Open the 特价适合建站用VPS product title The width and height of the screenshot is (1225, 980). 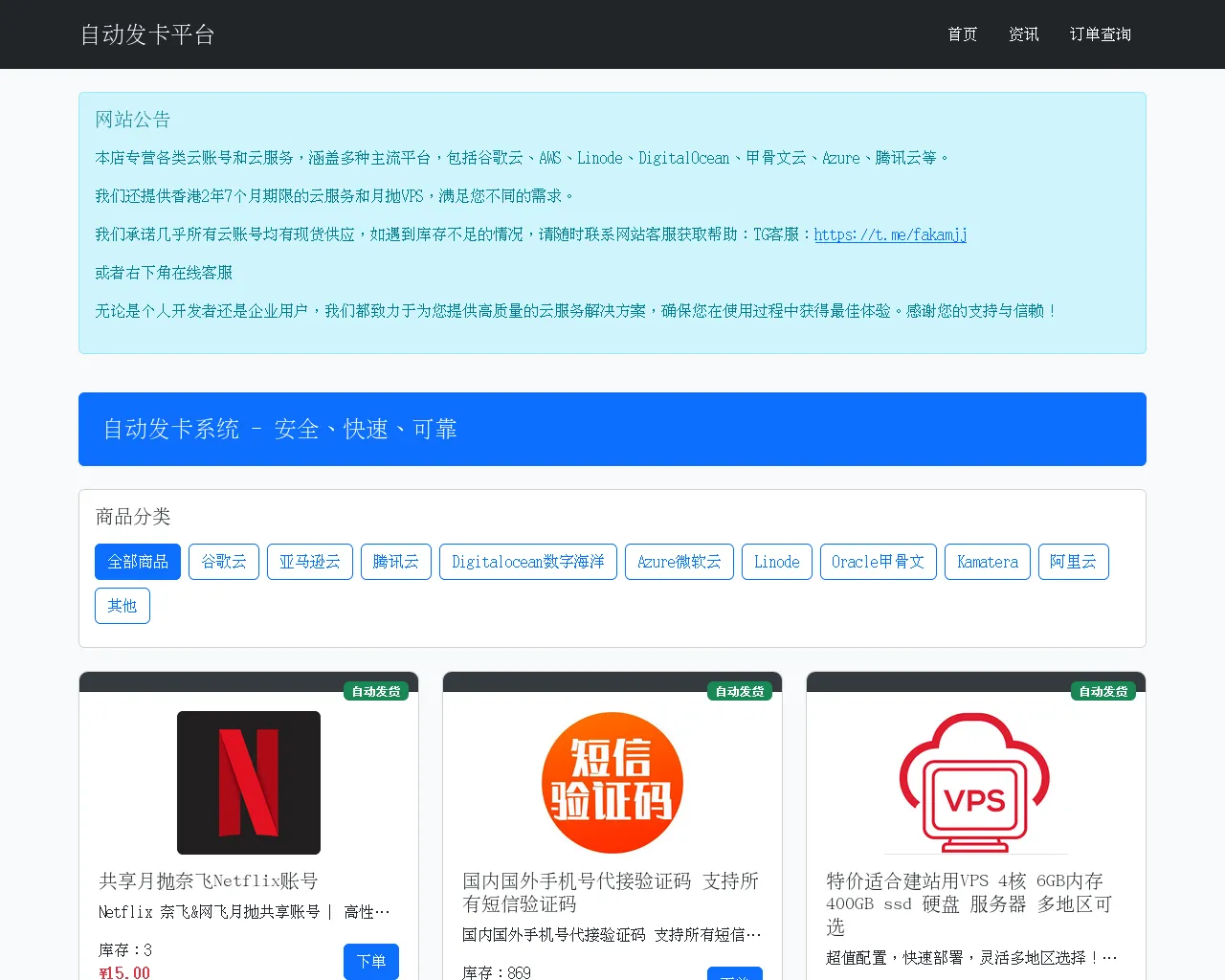(x=969, y=903)
